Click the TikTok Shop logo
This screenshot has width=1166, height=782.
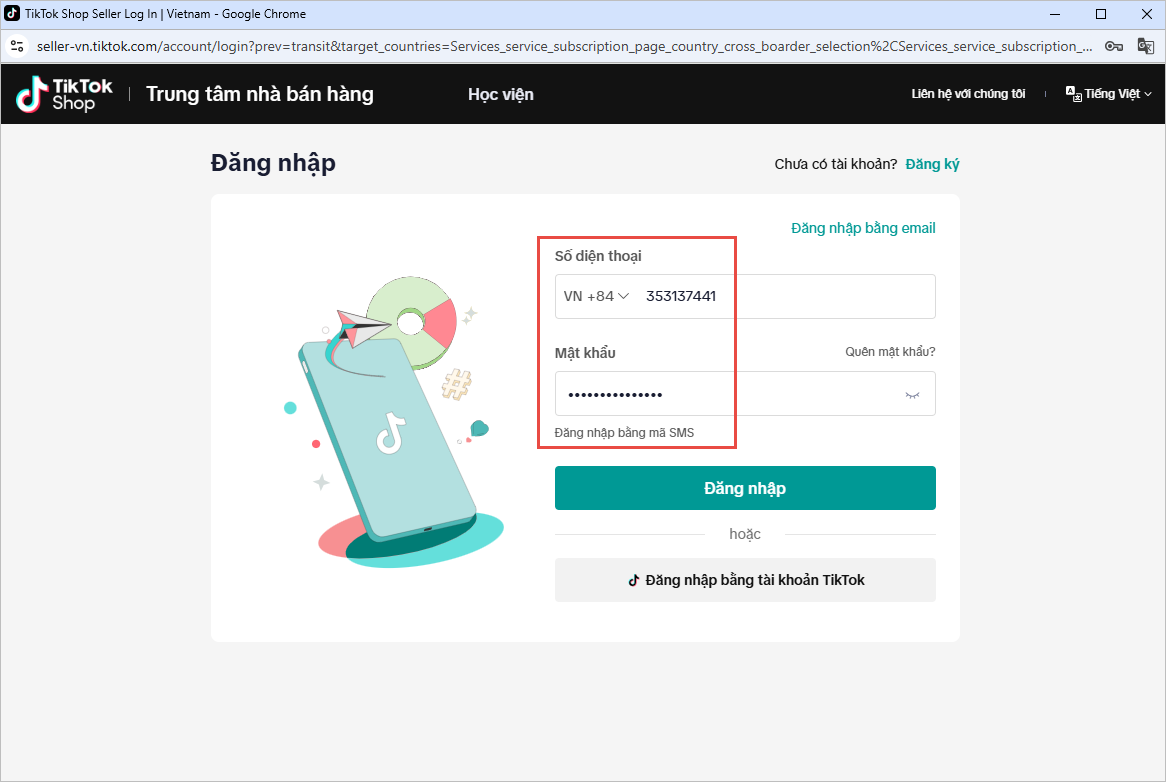(65, 94)
